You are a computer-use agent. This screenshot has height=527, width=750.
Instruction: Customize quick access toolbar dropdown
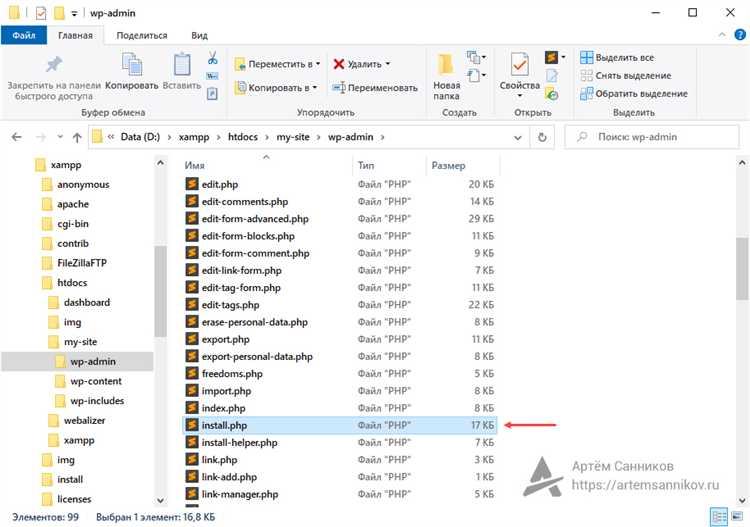(x=74, y=14)
